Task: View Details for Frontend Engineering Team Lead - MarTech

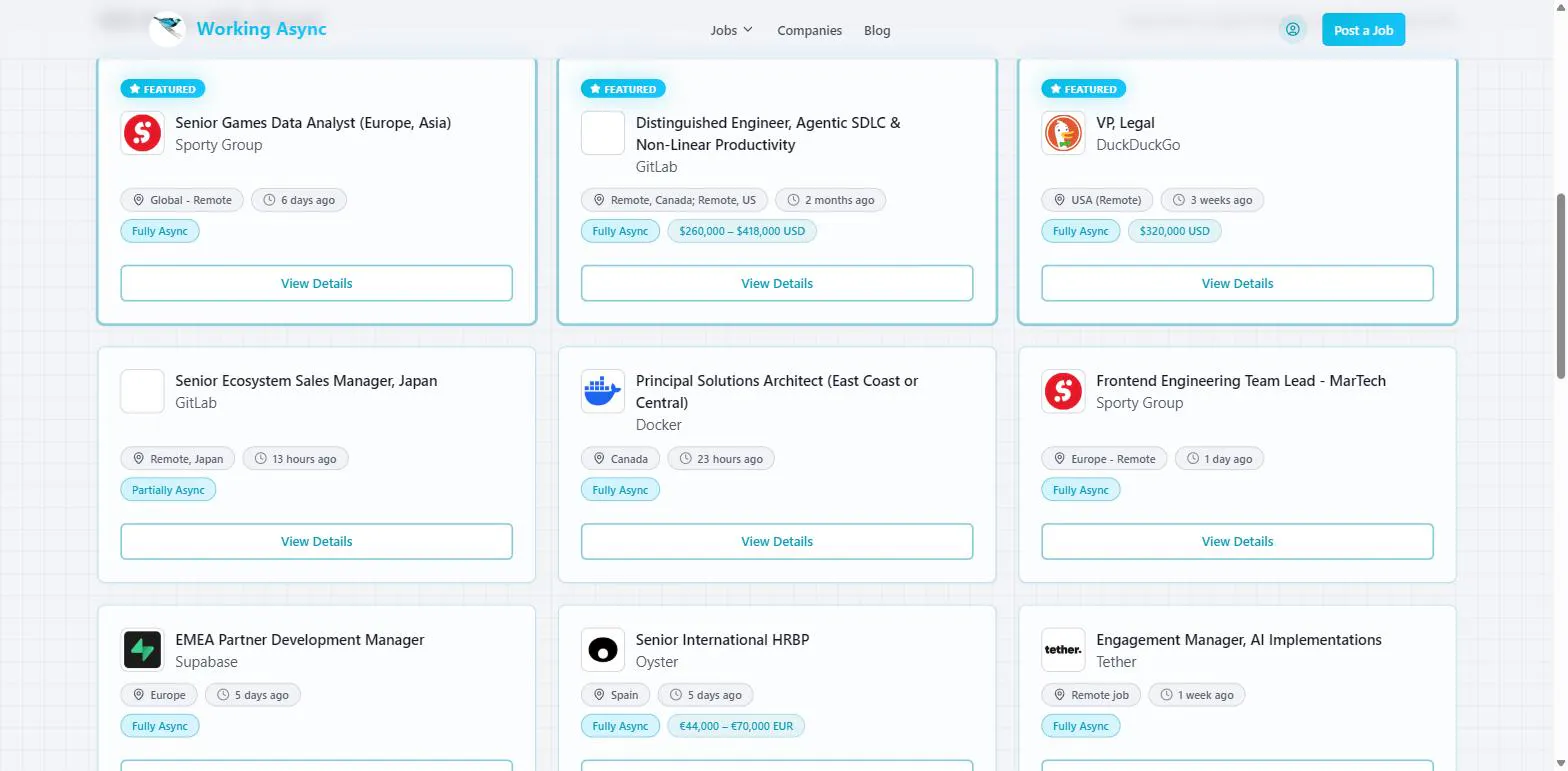Action: coord(1237,541)
